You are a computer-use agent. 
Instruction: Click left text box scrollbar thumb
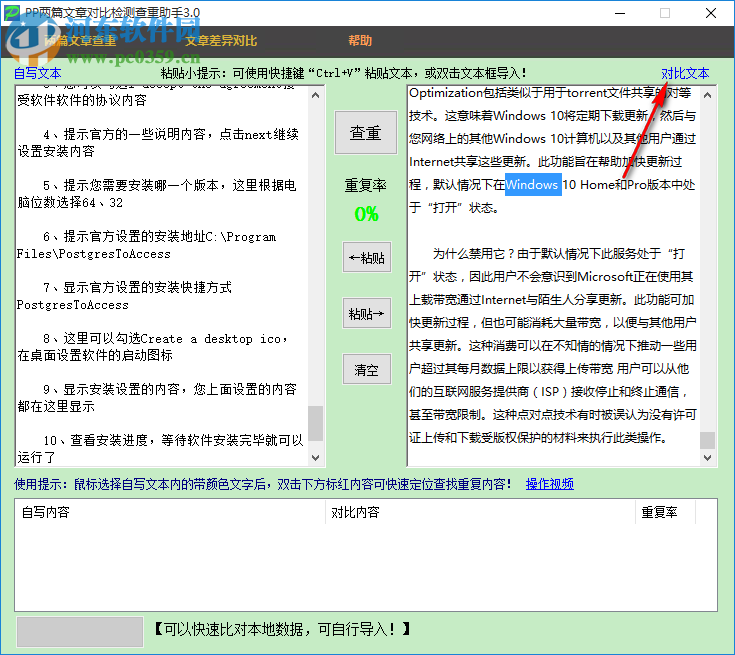315,423
